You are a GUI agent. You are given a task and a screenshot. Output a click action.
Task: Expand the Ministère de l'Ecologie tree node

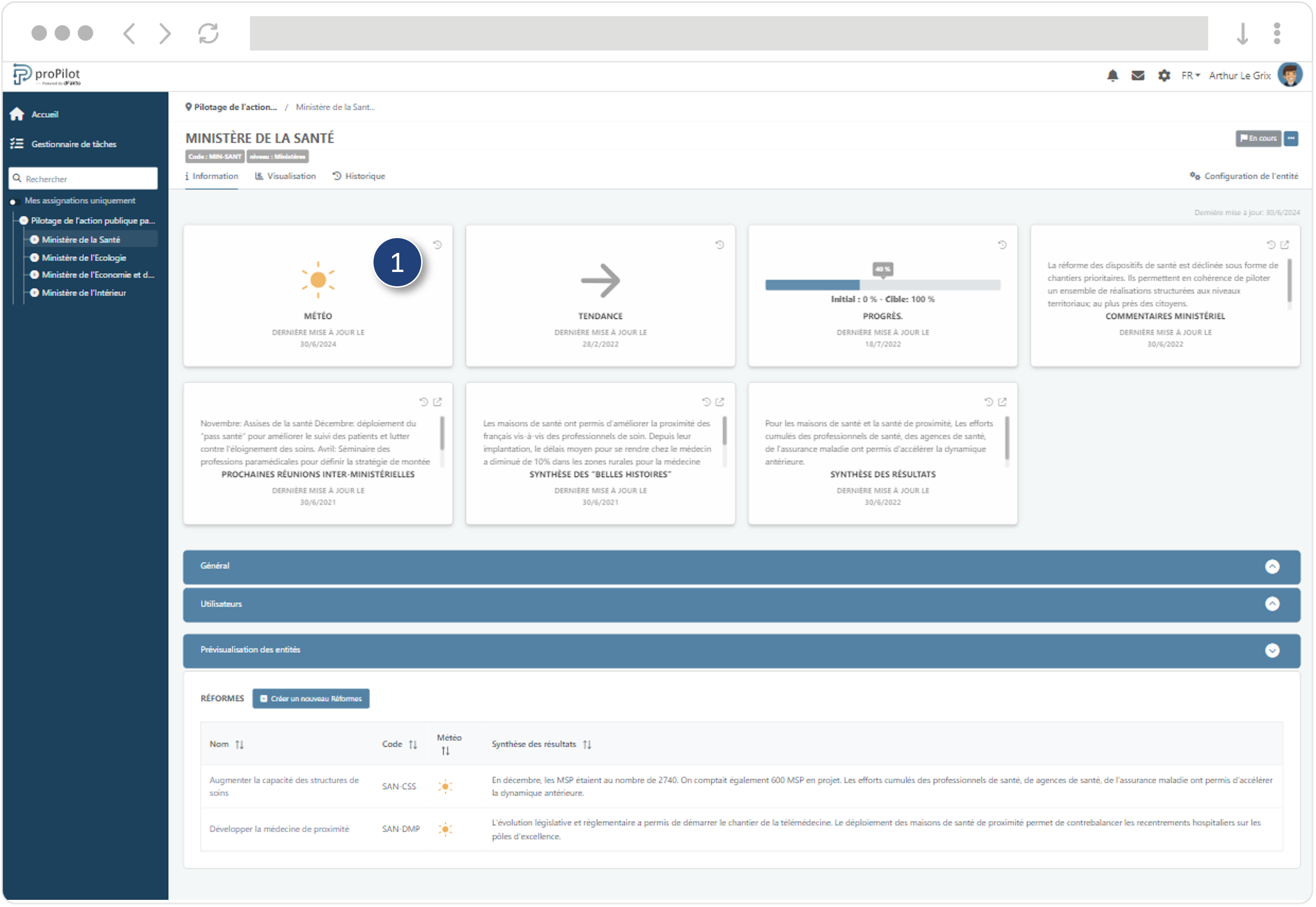(35, 258)
